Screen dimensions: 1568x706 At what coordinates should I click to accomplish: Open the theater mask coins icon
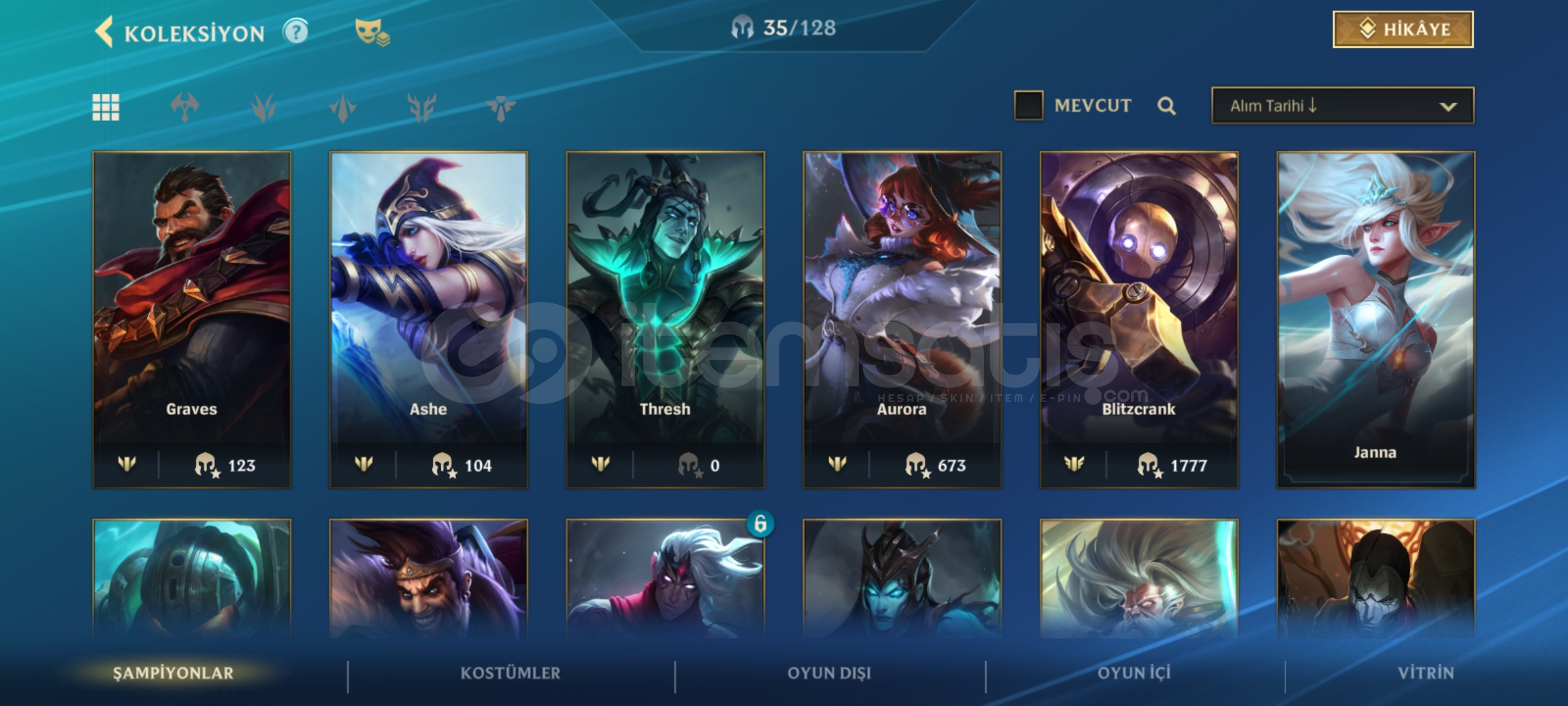372,32
